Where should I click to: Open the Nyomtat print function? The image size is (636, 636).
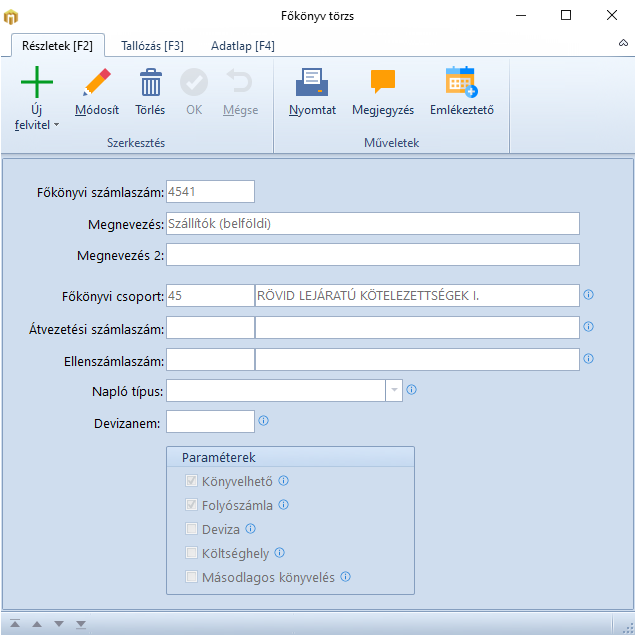tap(312, 83)
